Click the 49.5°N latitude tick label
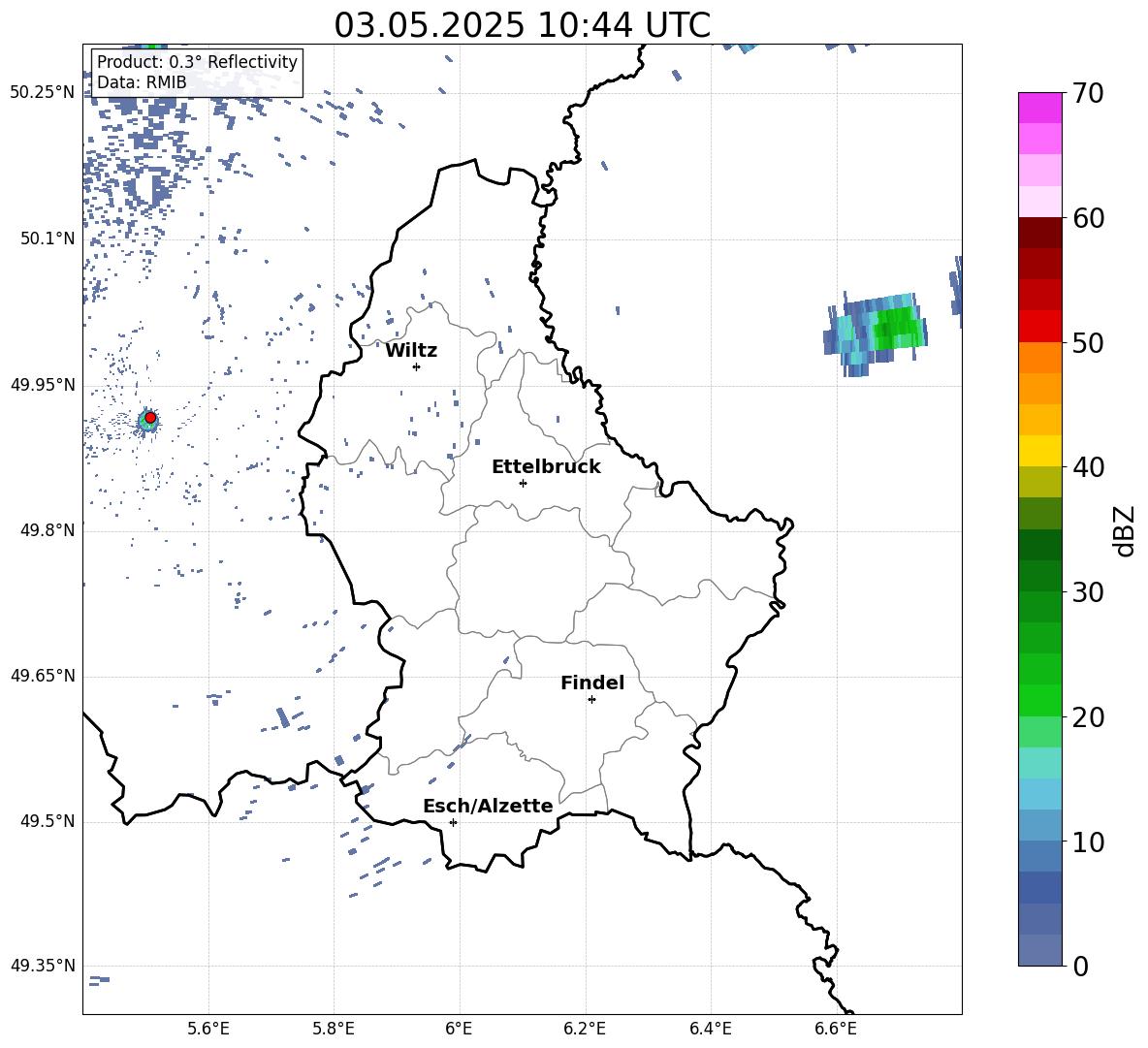The height and width of the screenshot is (1048, 1148). pyautogui.click(x=47, y=821)
